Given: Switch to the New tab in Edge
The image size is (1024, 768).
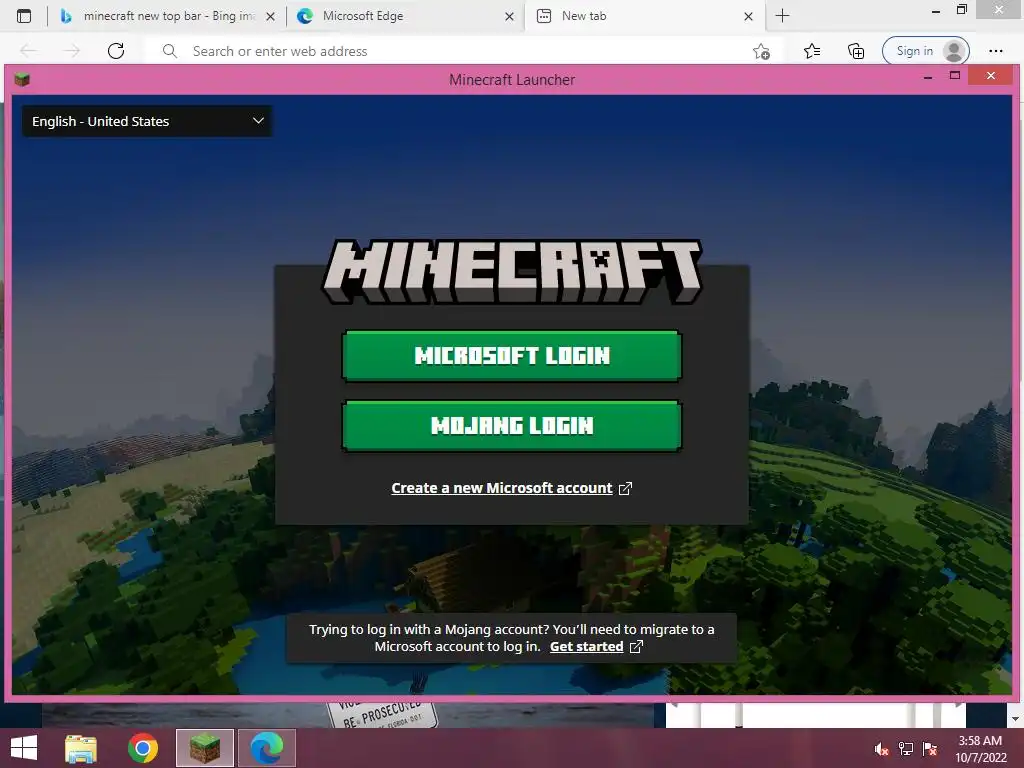Looking at the screenshot, I should pyautogui.click(x=645, y=16).
